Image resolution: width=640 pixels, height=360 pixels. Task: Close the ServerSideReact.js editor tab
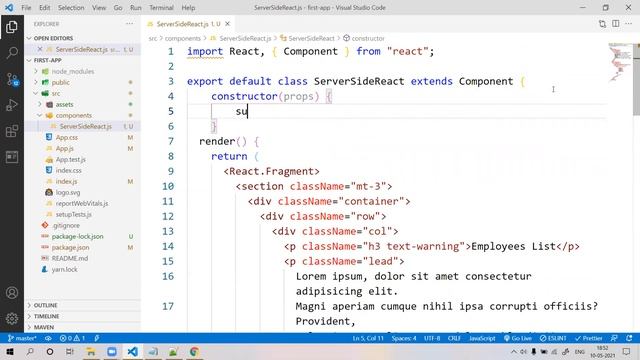pos(228,24)
